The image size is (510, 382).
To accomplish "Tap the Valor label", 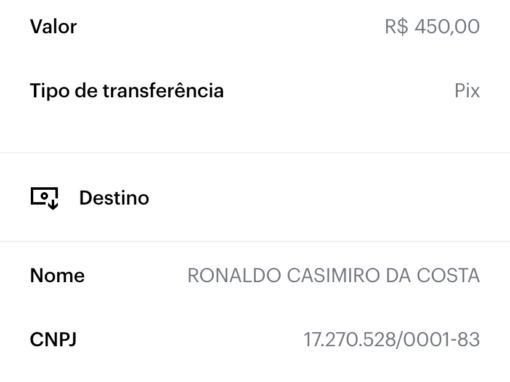I will coord(53,27).
